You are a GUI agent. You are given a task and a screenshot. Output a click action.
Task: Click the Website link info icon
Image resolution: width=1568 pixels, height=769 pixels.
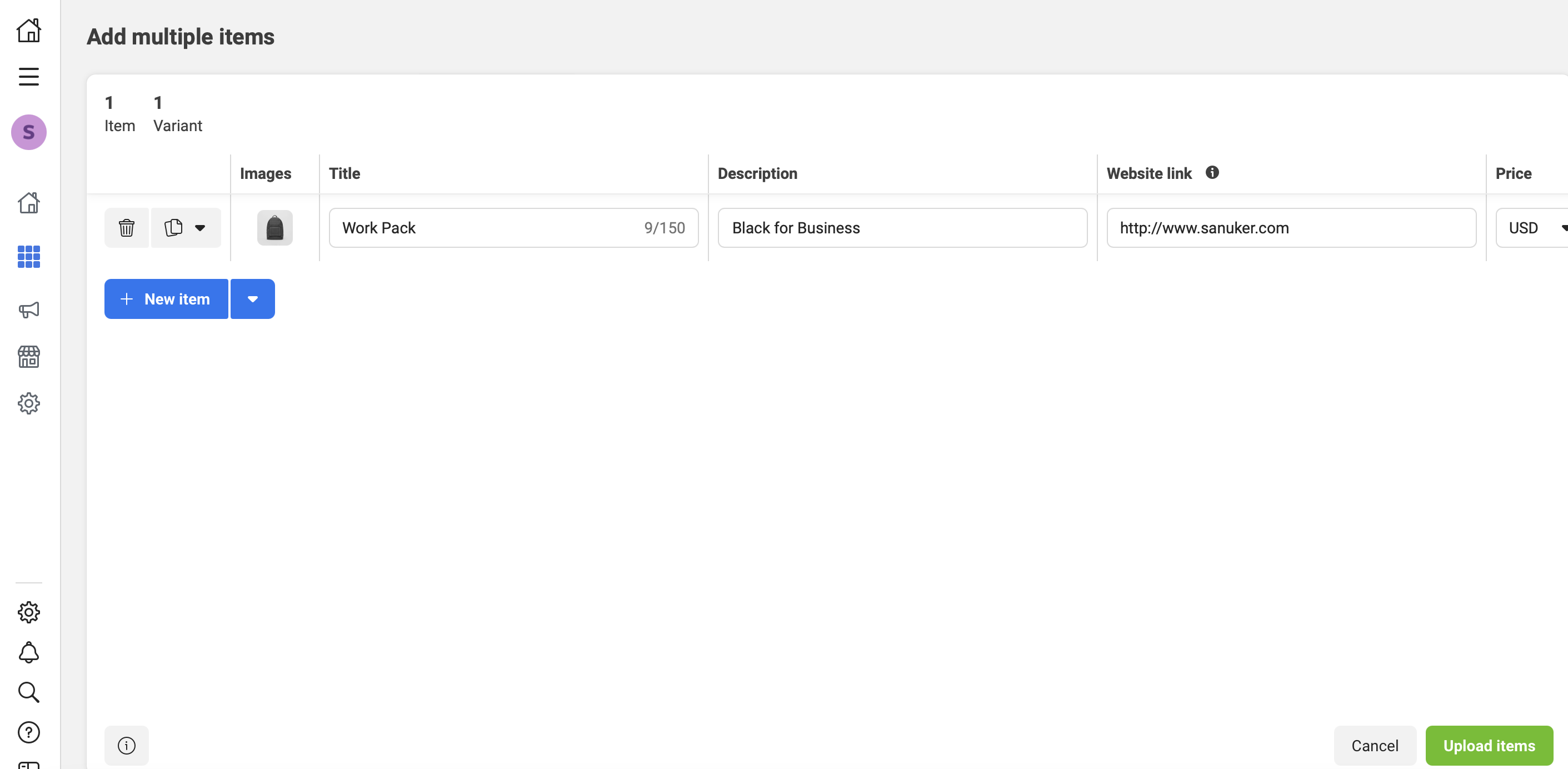(x=1212, y=173)
